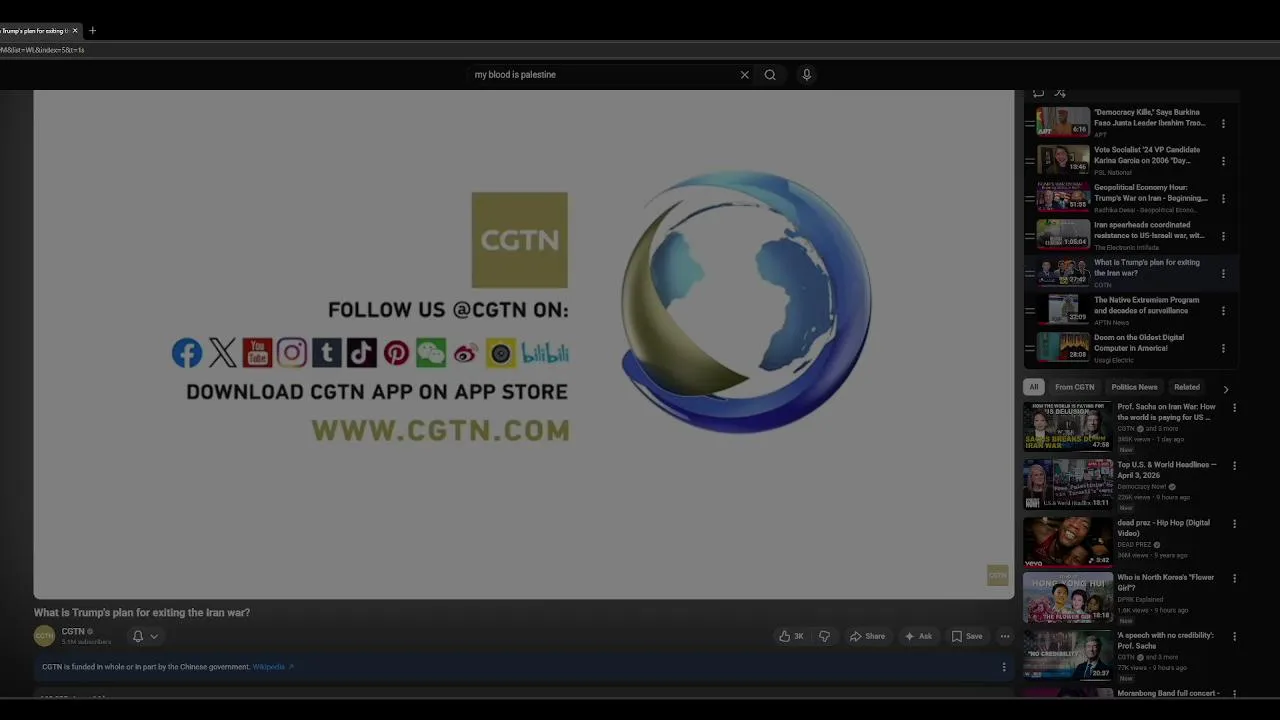
Task: Click the video player area
Action: tap(524, 344)
